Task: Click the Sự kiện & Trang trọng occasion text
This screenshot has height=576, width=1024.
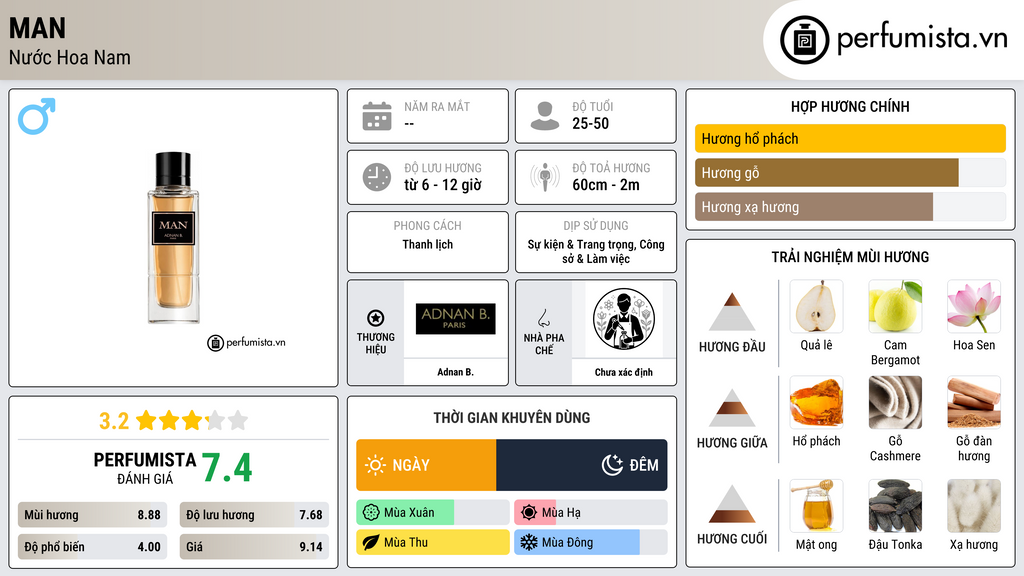Action: point(596,251)
